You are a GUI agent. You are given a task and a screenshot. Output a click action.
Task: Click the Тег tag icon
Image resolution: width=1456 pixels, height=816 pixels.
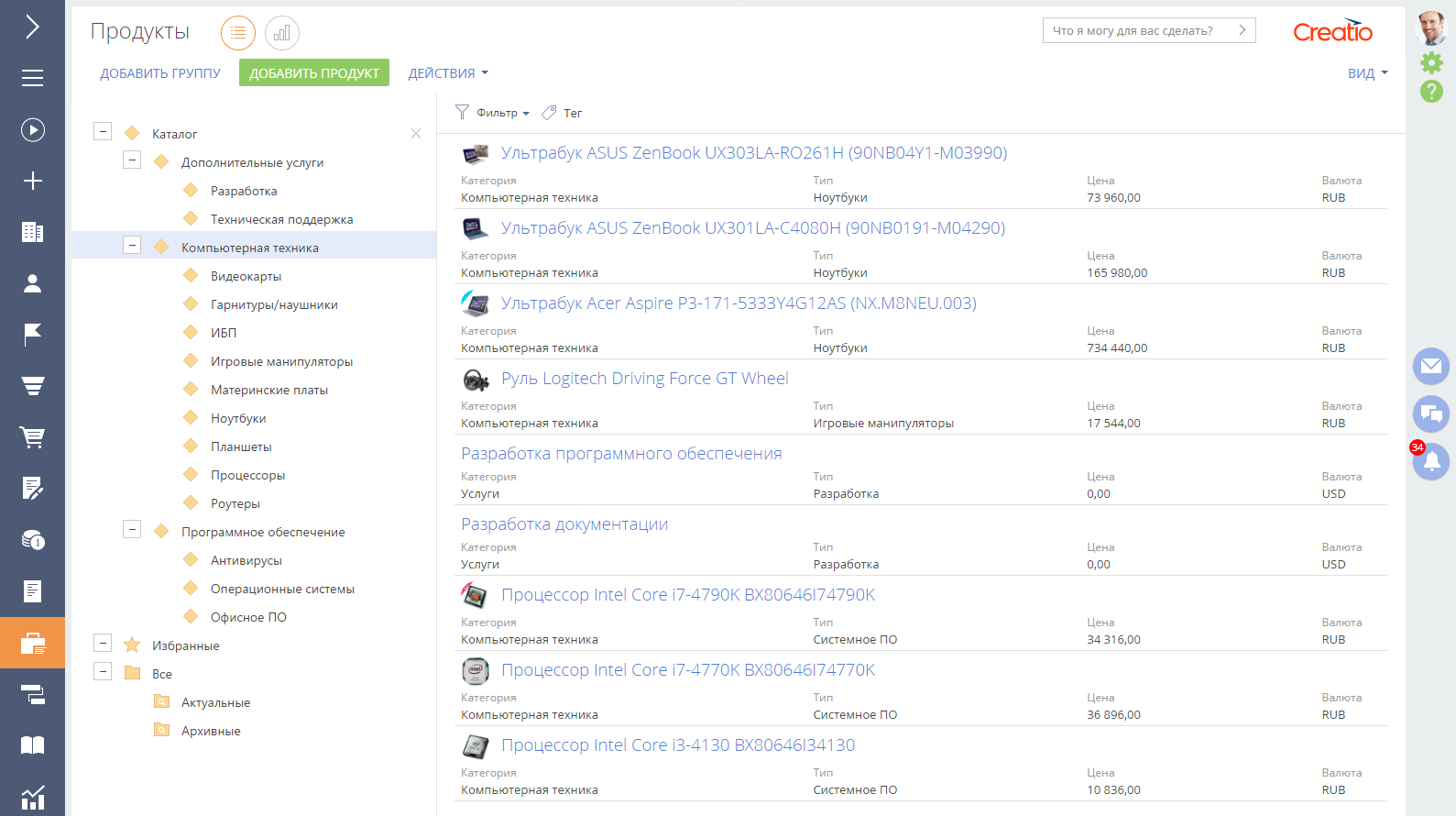tap(549, 113)
